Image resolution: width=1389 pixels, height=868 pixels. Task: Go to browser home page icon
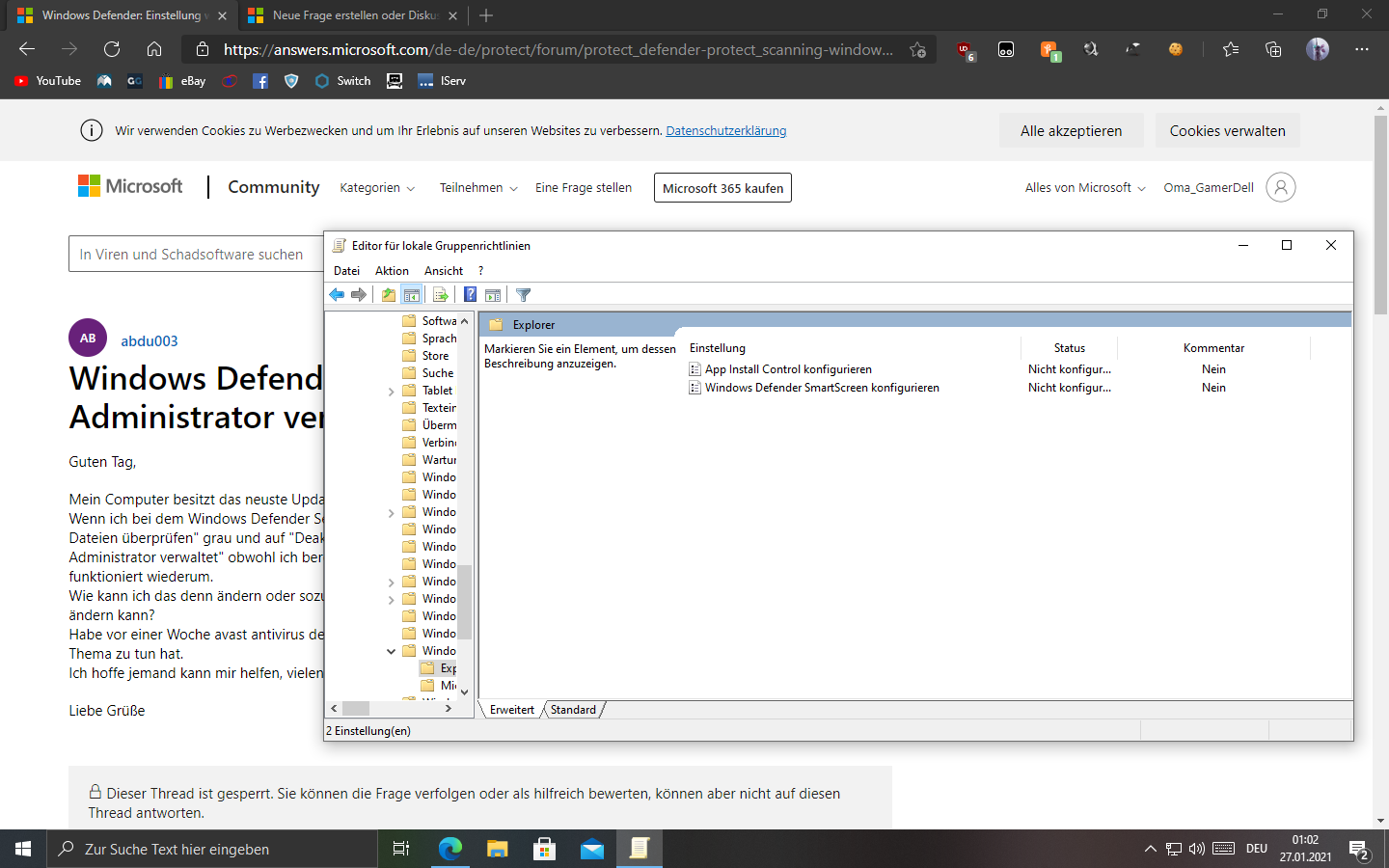154,49
